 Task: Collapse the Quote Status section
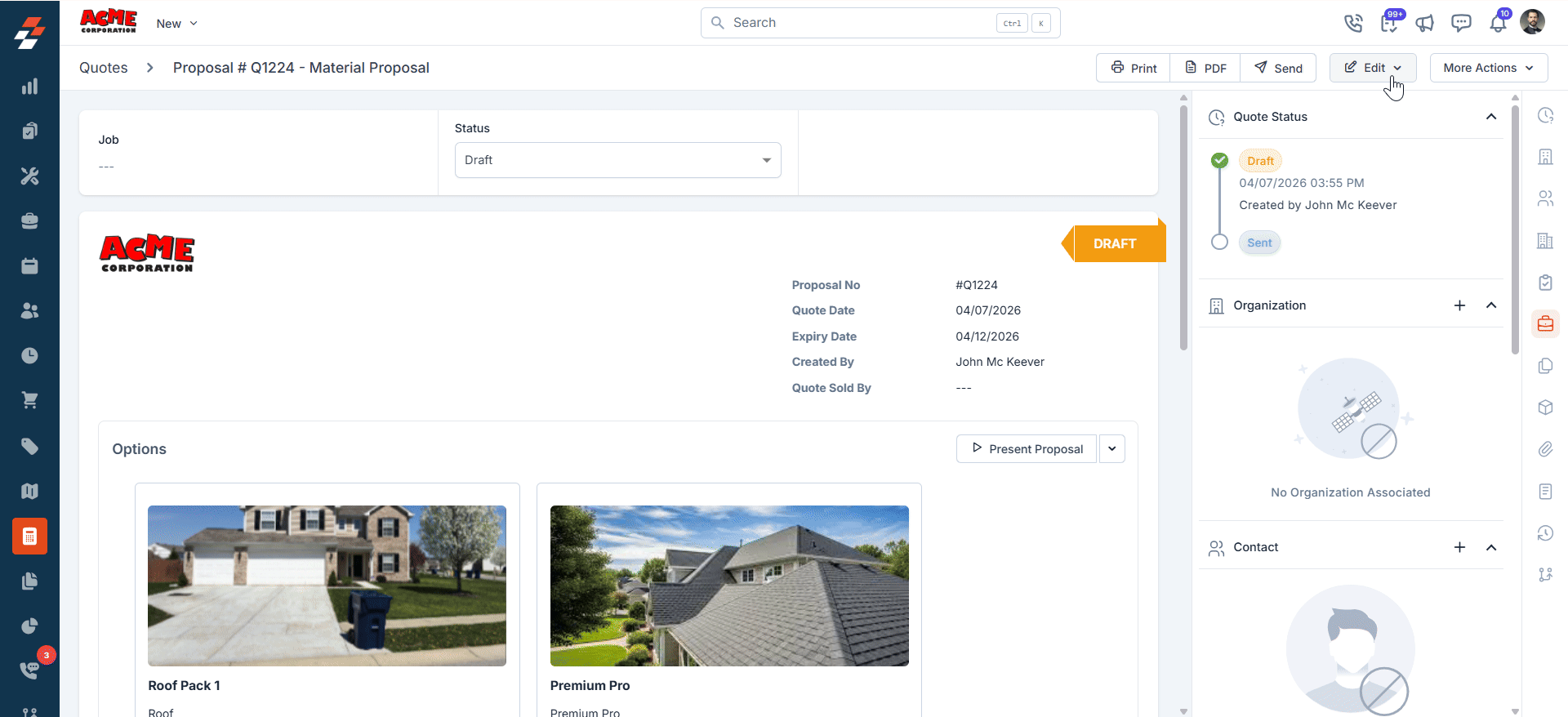click(1491, 117)
